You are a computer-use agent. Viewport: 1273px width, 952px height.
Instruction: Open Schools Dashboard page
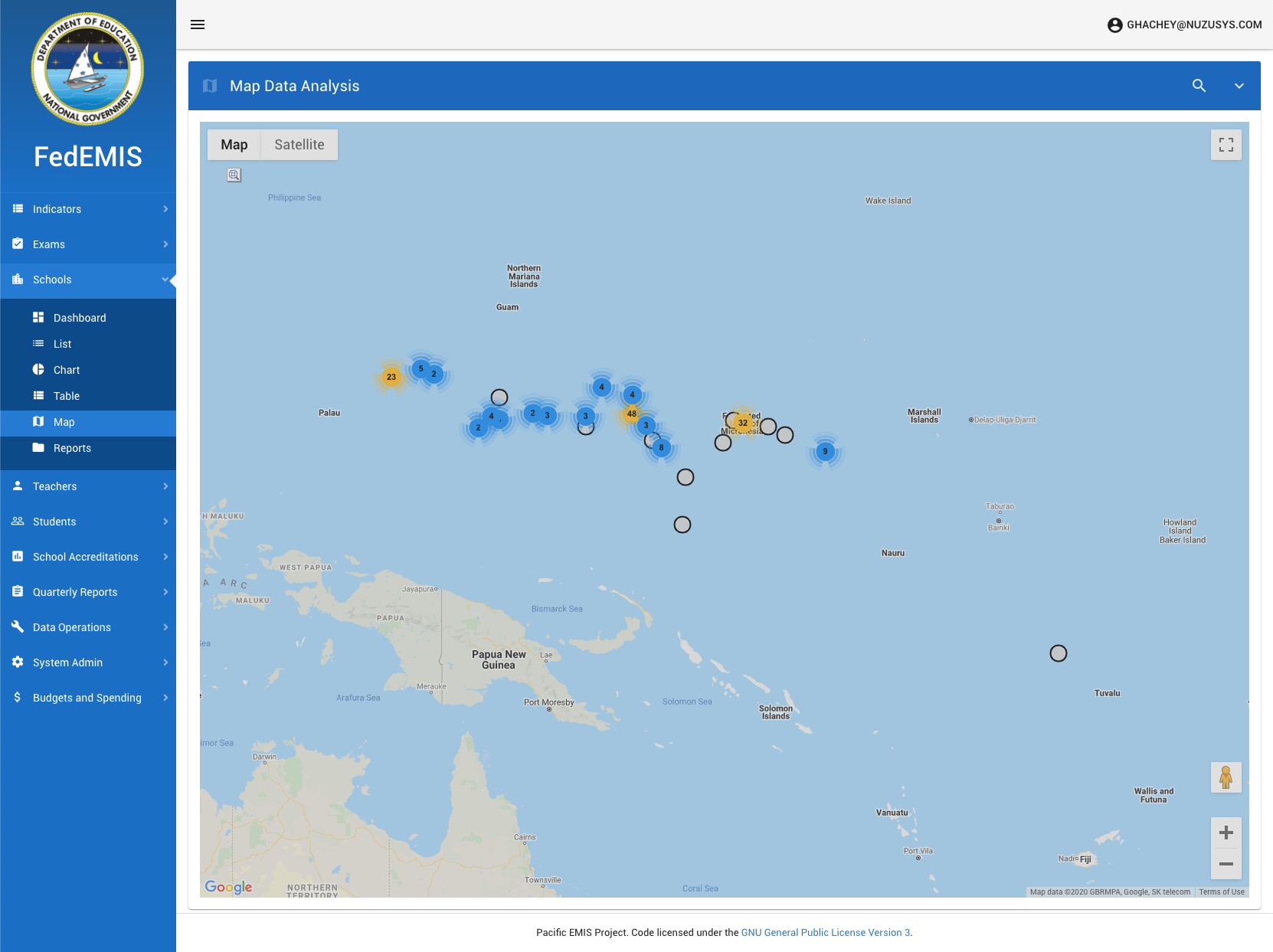coord(80,318)
